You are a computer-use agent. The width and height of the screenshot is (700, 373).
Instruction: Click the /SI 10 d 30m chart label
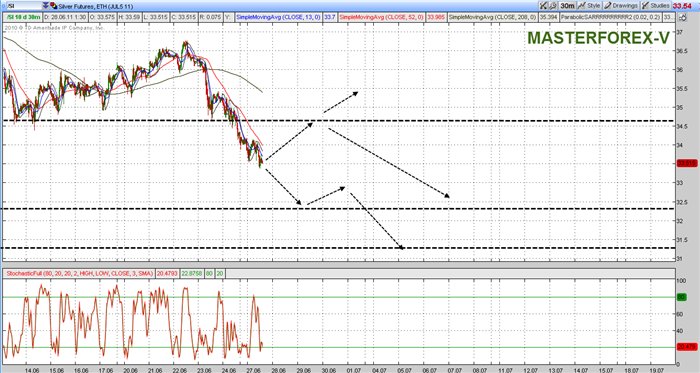[23, 17]
